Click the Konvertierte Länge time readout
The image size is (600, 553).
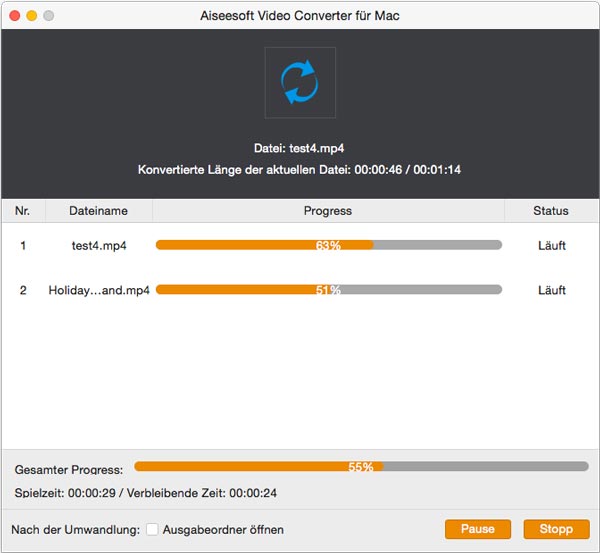click(x=300, y=170)
